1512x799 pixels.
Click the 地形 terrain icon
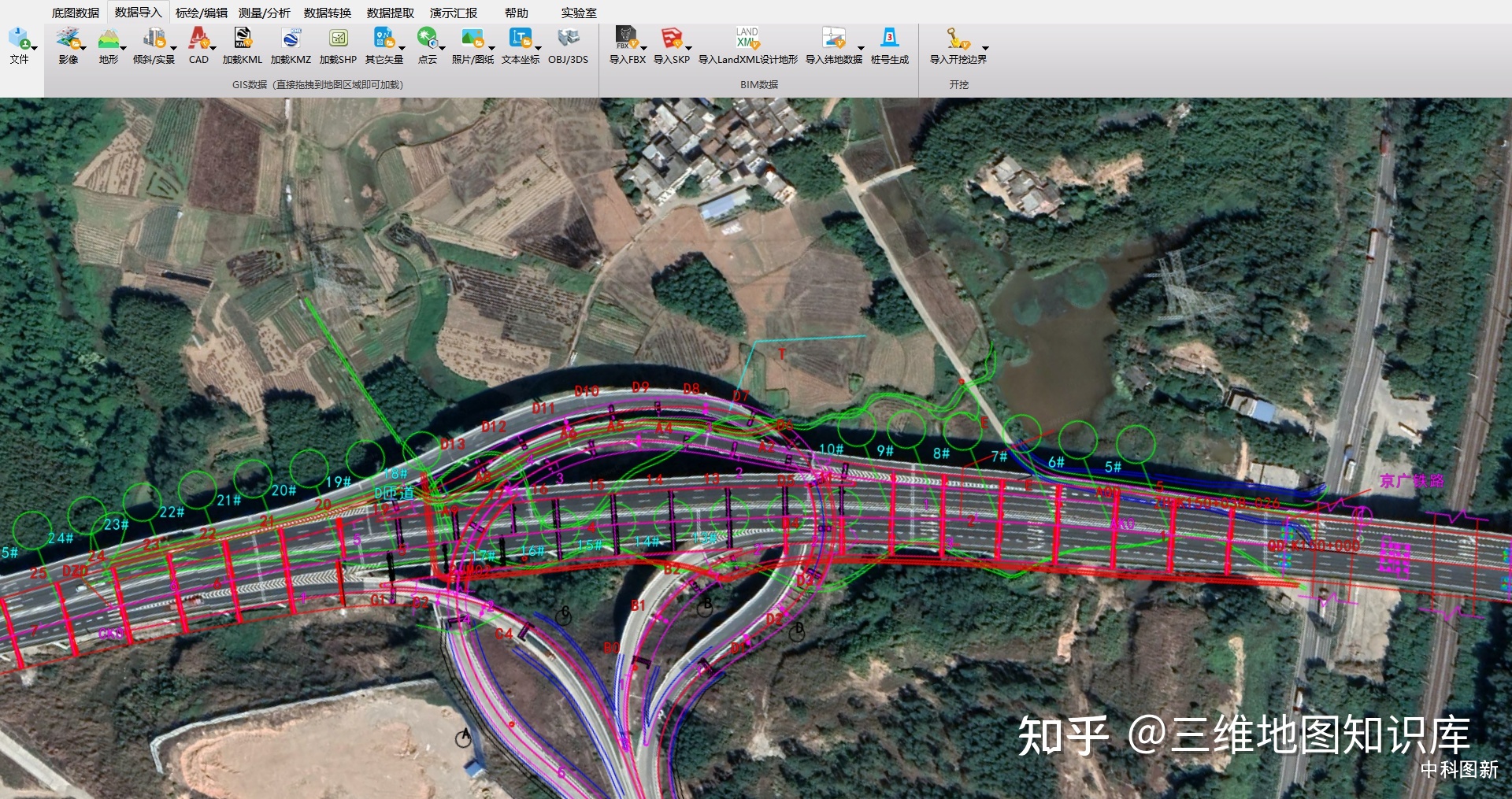[108, 39]
